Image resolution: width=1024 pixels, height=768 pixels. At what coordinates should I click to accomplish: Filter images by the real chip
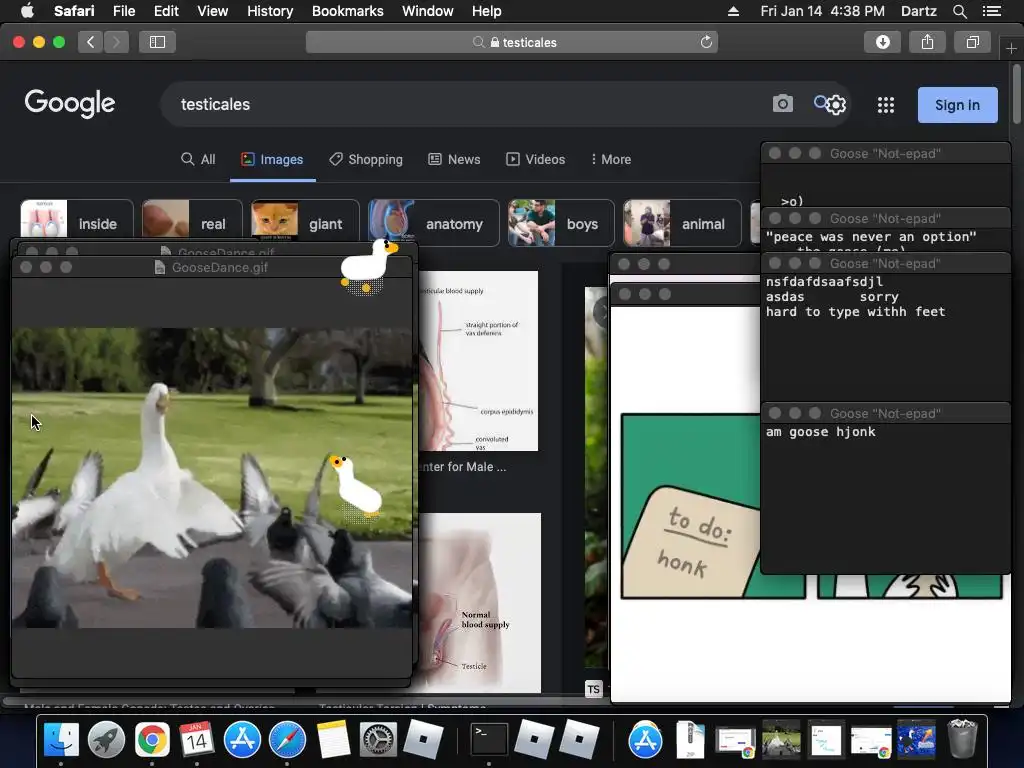(192, 223)
